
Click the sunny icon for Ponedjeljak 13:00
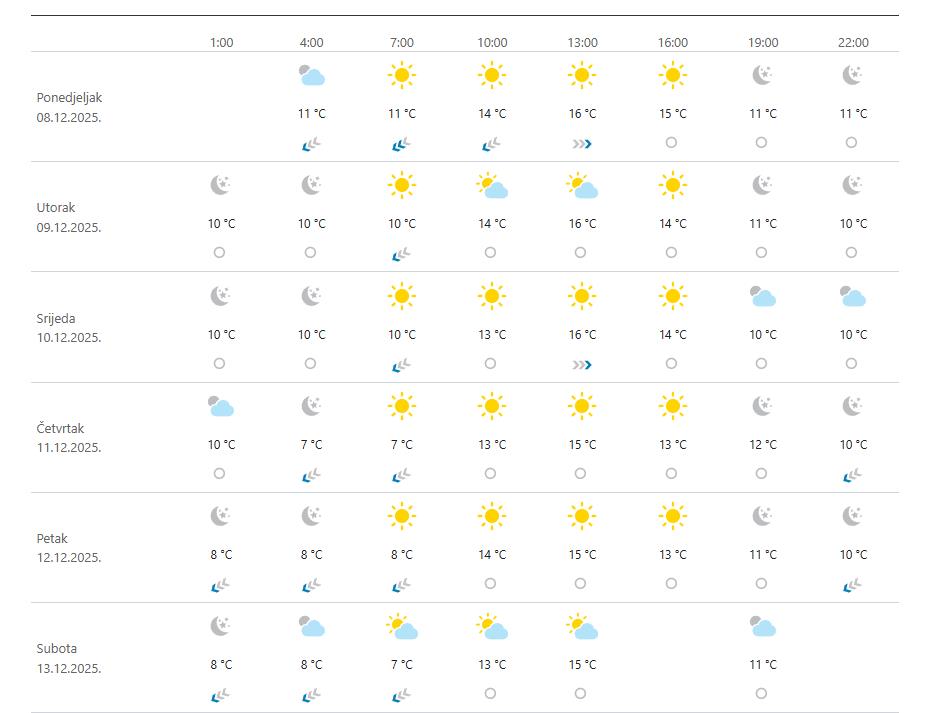pyautogui.click(x=582, y=75)
